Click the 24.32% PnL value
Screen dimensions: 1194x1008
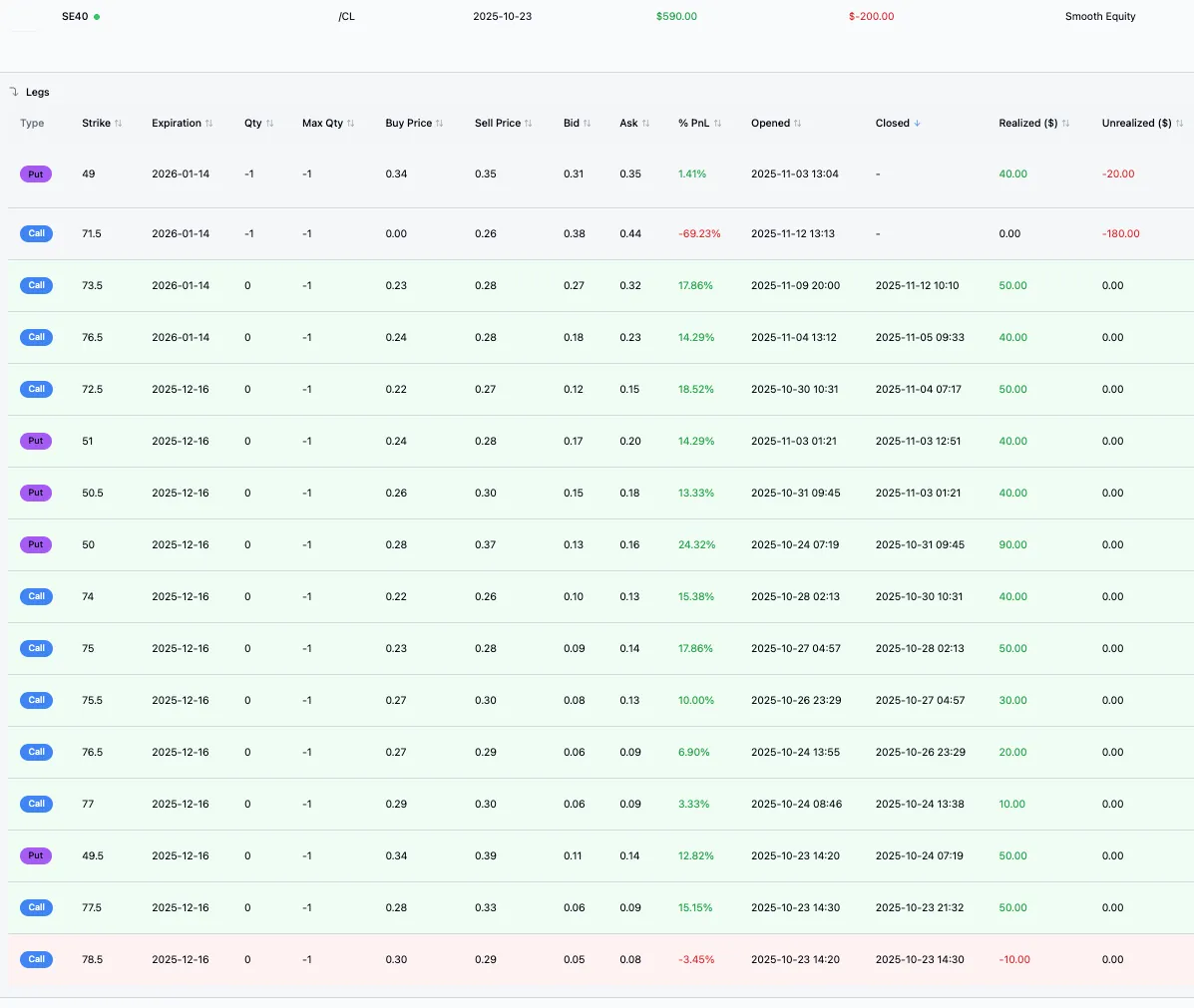pyautogui.click(x=696, y=545)
